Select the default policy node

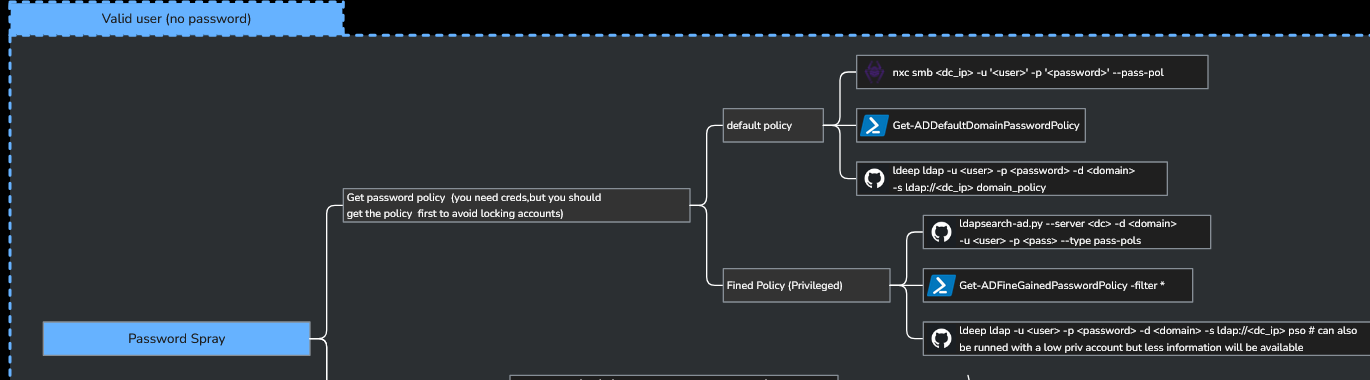[x=773, y=125]
